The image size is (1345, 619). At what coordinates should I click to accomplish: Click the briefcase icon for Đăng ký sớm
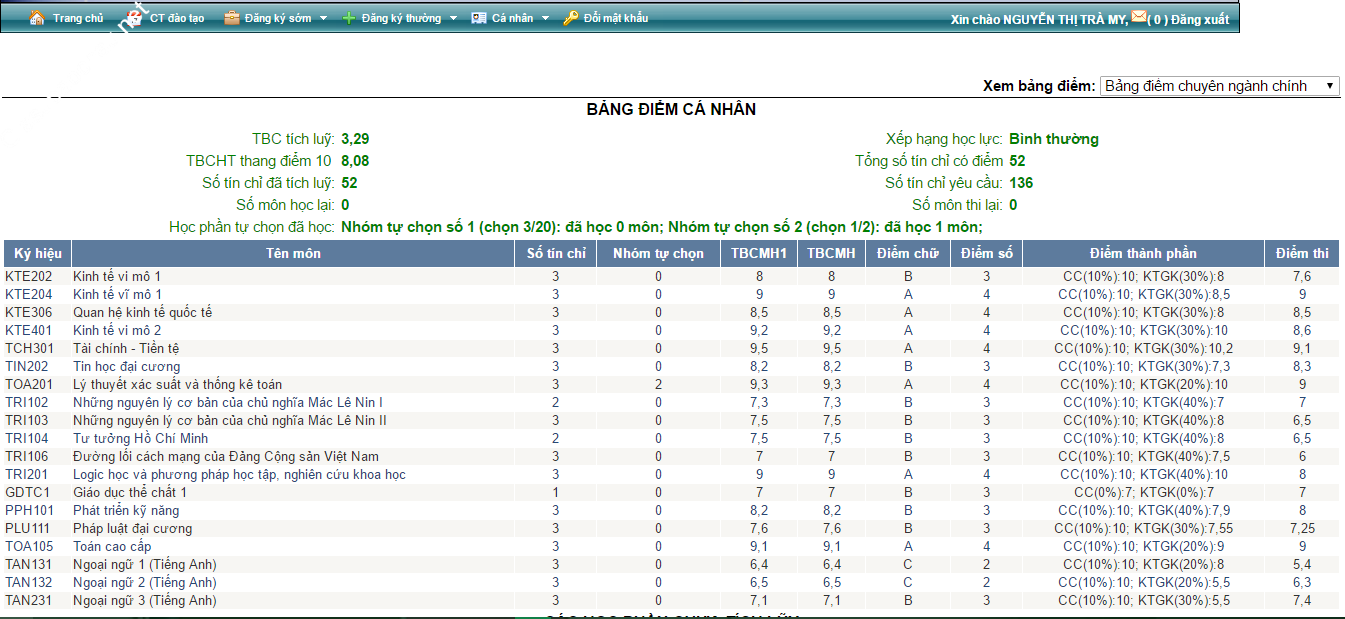click(x=231, y=18)
